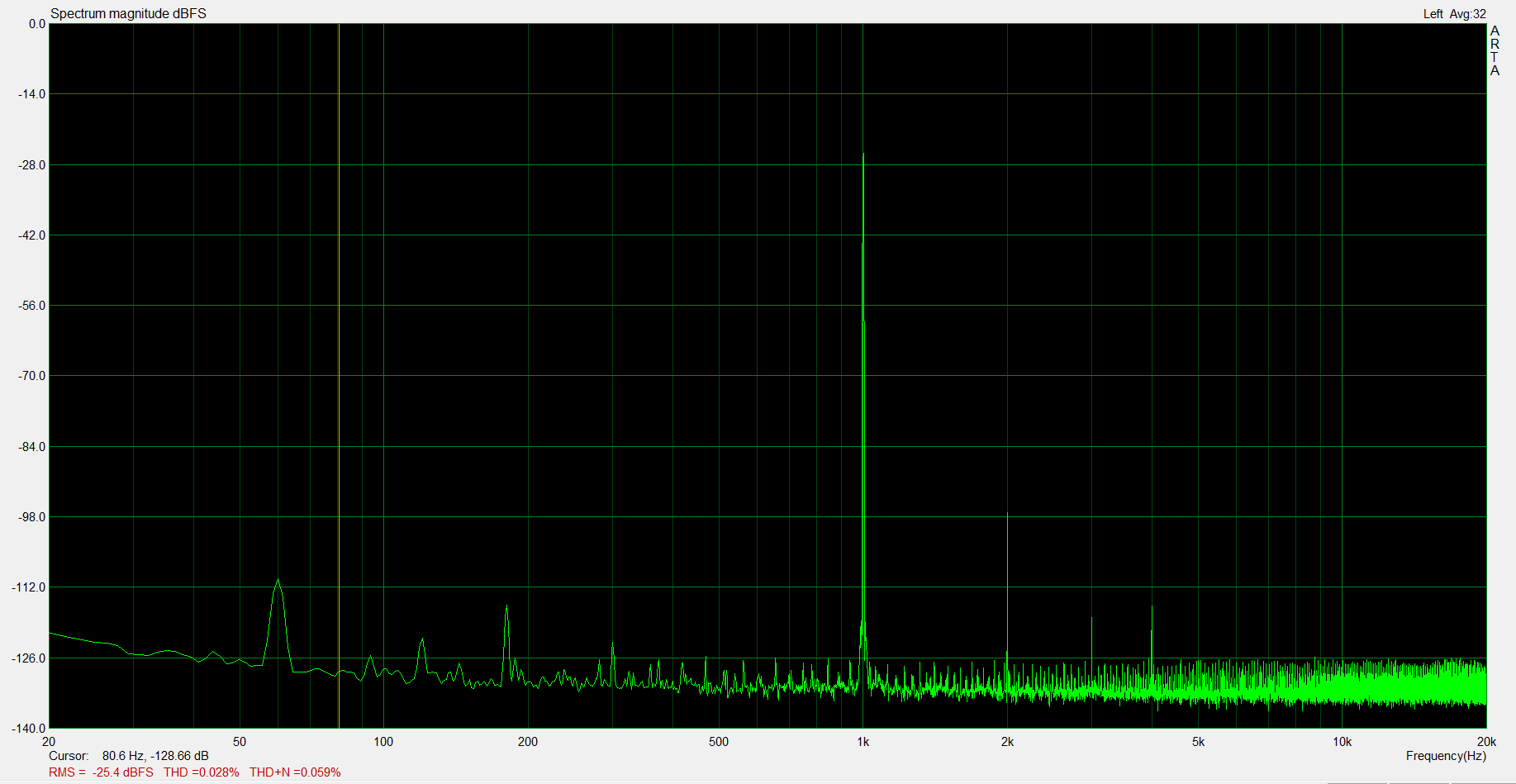The width and height of the screenshot is (1516, 784).
Task: Click the "RMS = -25.4 dBFS" readout
Action: [x=101, y=772]
